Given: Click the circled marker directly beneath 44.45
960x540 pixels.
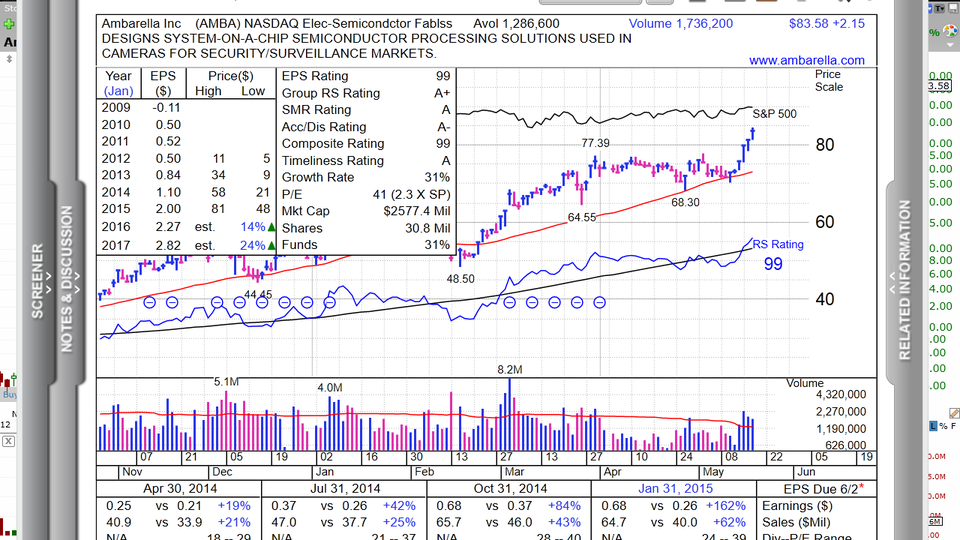Looking at the screenshot, I should [262, 302].
